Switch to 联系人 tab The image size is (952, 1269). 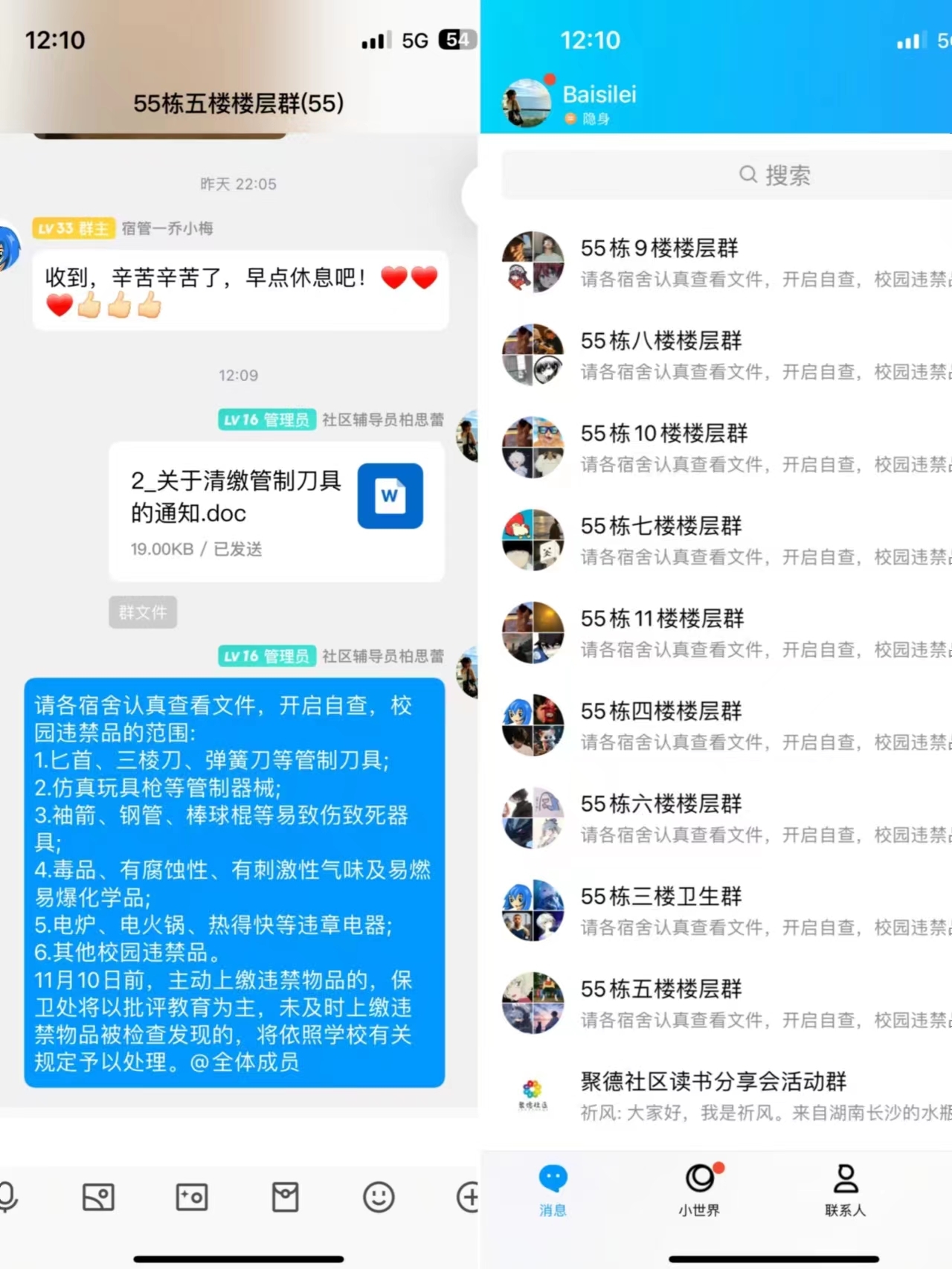pyautogui.click(x=845, y=1189)
